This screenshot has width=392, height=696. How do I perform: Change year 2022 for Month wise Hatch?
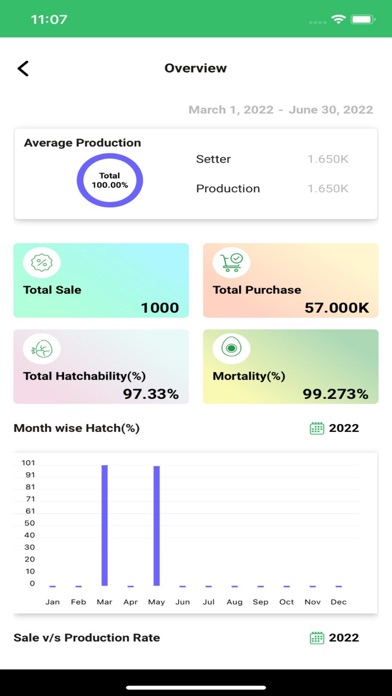pos(344,428)
